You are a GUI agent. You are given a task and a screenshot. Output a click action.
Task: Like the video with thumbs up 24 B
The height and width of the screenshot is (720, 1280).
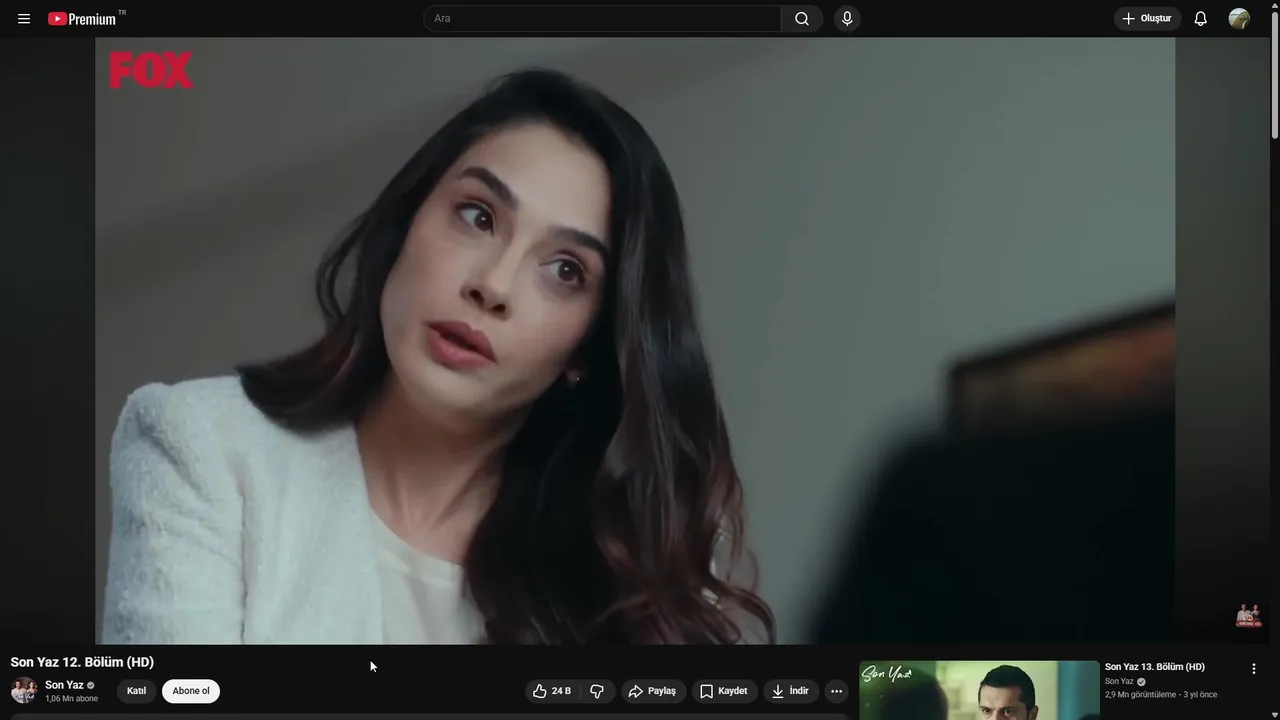(x=552, y=691)
